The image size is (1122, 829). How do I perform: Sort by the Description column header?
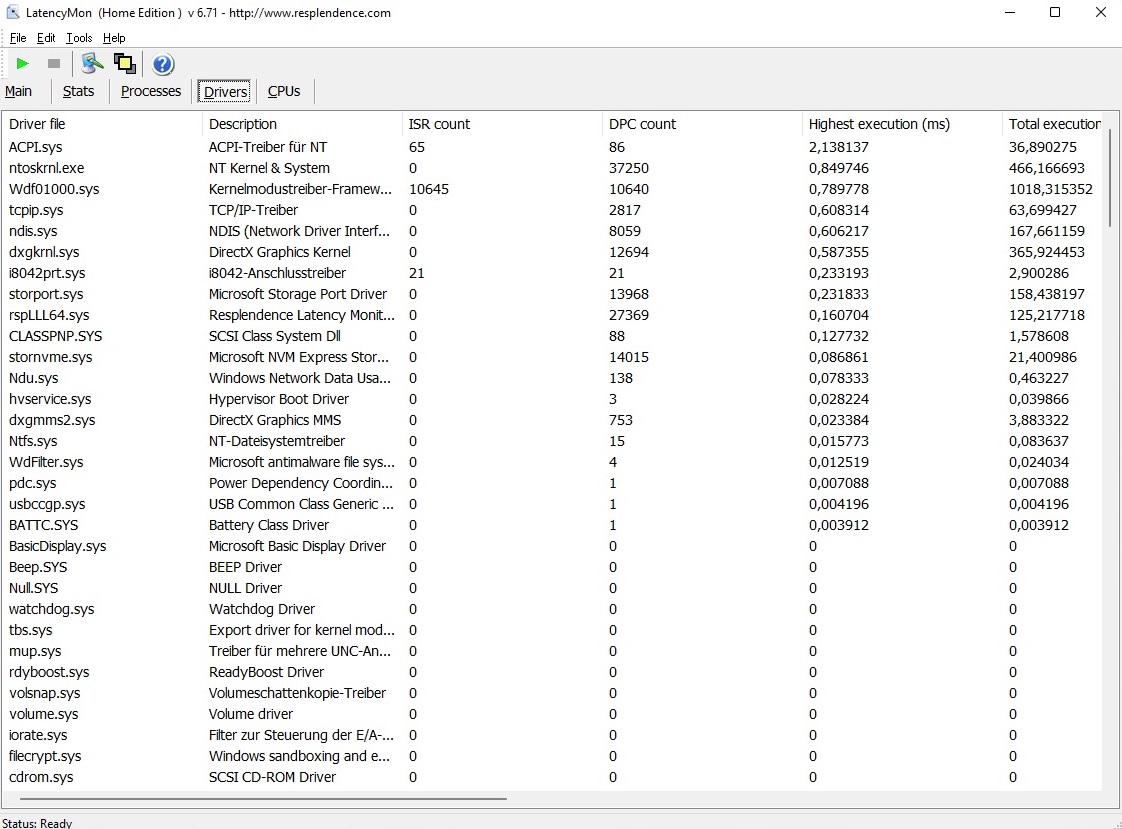[x=303, y=124]
